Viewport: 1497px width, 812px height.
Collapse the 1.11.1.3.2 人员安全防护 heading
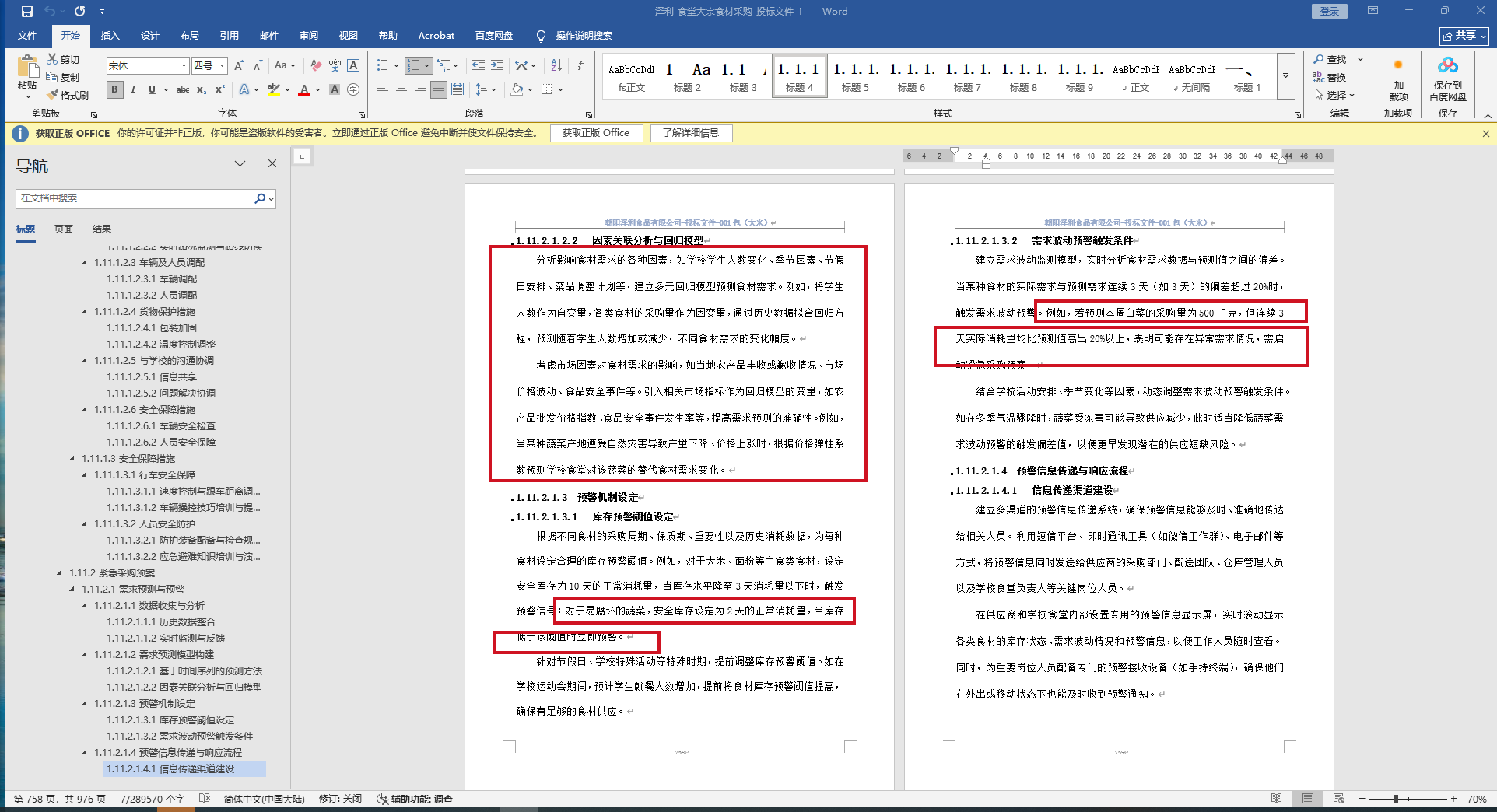(x=85, y=523)
